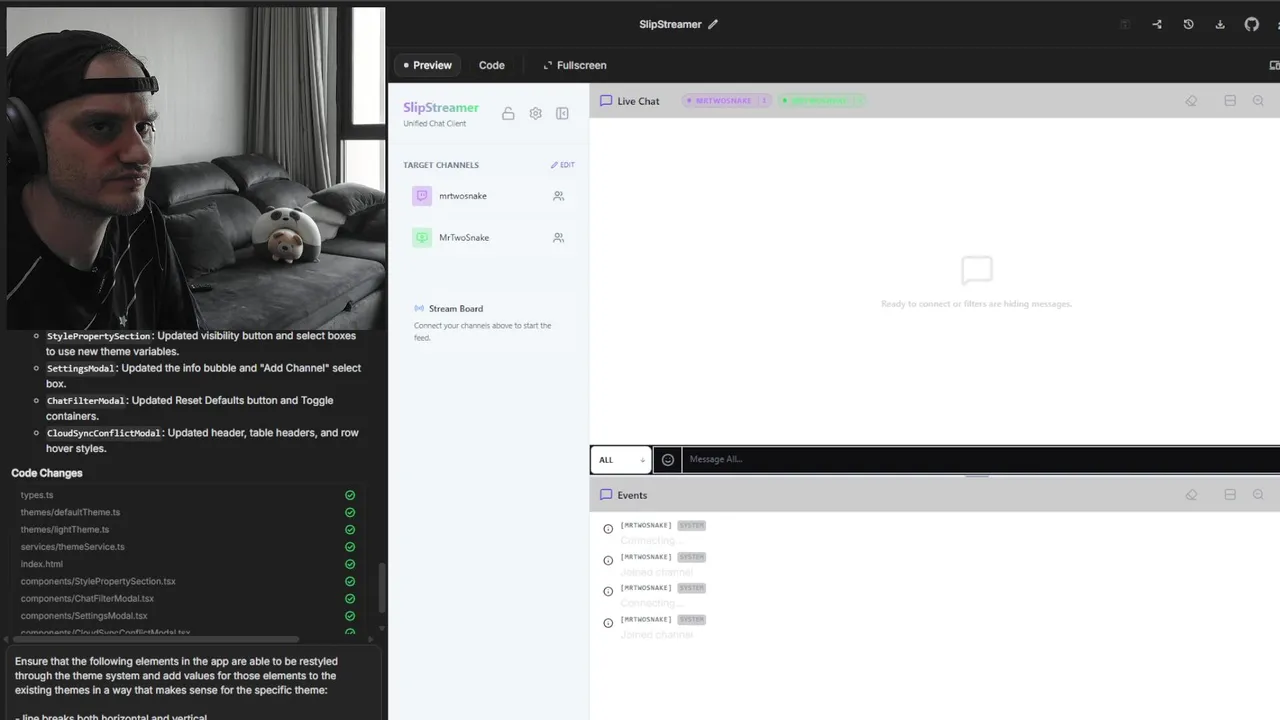Click info icon of first Connecting event
The height and width of the screenshot is (720, 1280).
608,529
